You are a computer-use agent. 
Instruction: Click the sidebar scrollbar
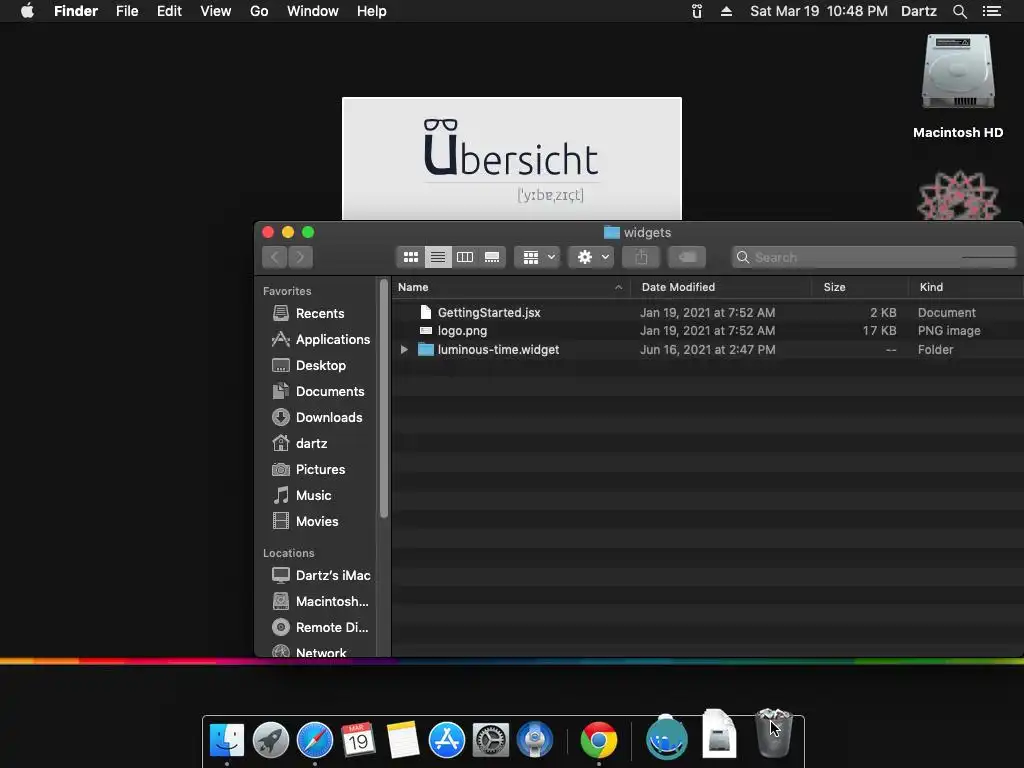click(x=384, y=398)
